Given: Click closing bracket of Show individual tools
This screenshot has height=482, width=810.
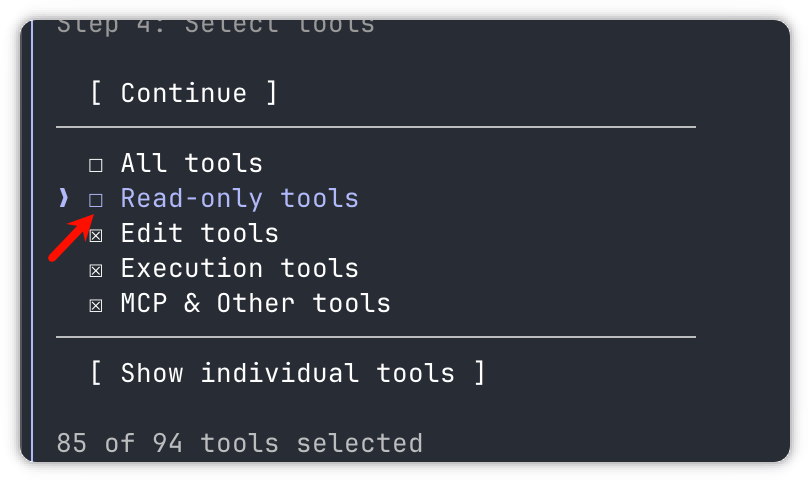Looking at the screenshot, I should pos(479,373).
